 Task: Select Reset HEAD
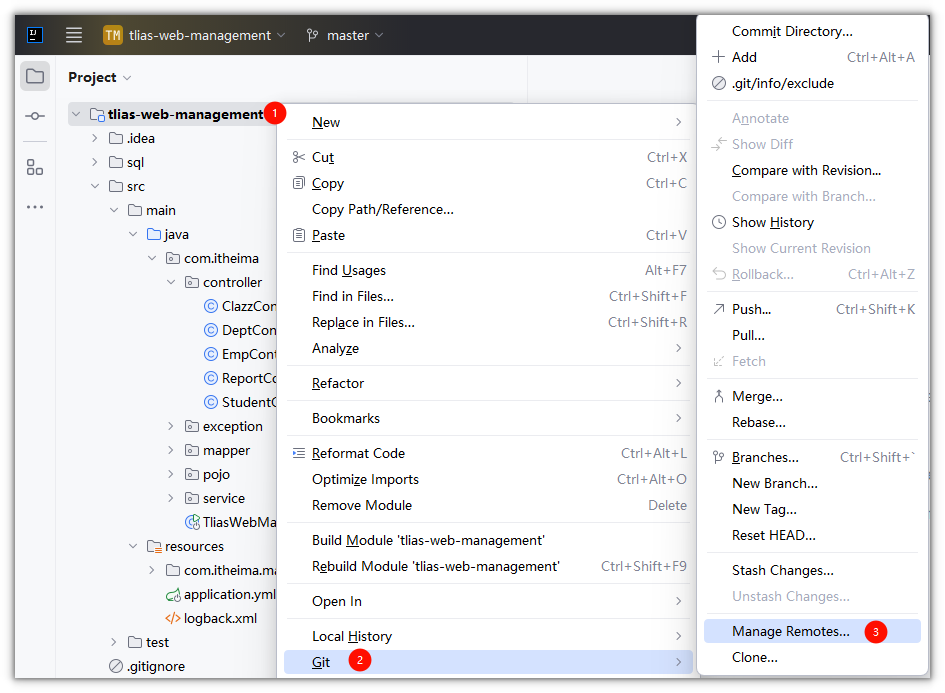coord(812,535)
